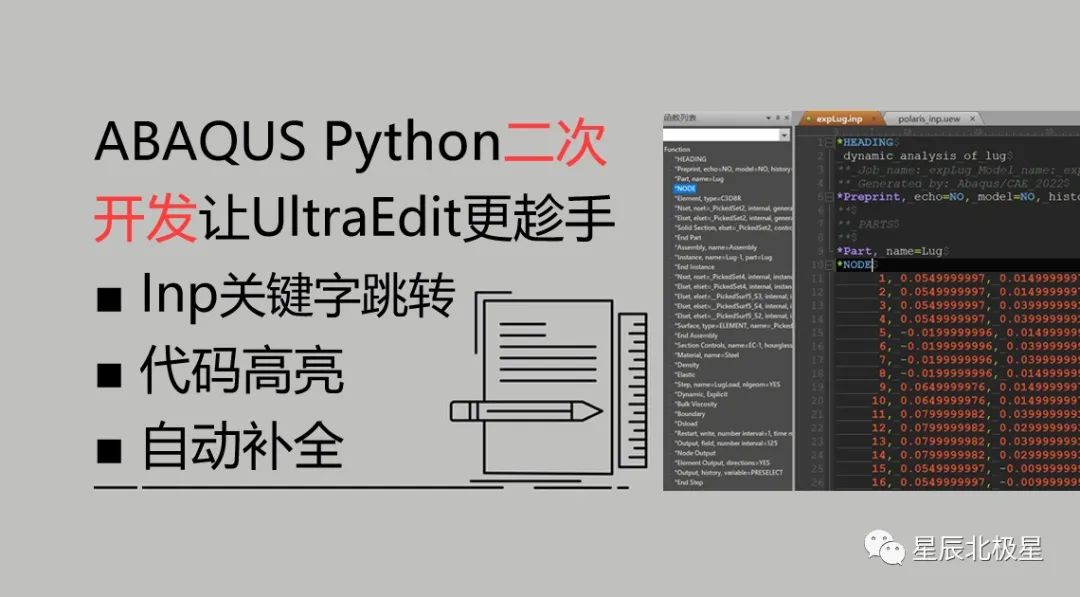Select '*Nset, nset=_PickedSet4' entry
This screenshot has height=597, width=1080.
pos(732,277)
